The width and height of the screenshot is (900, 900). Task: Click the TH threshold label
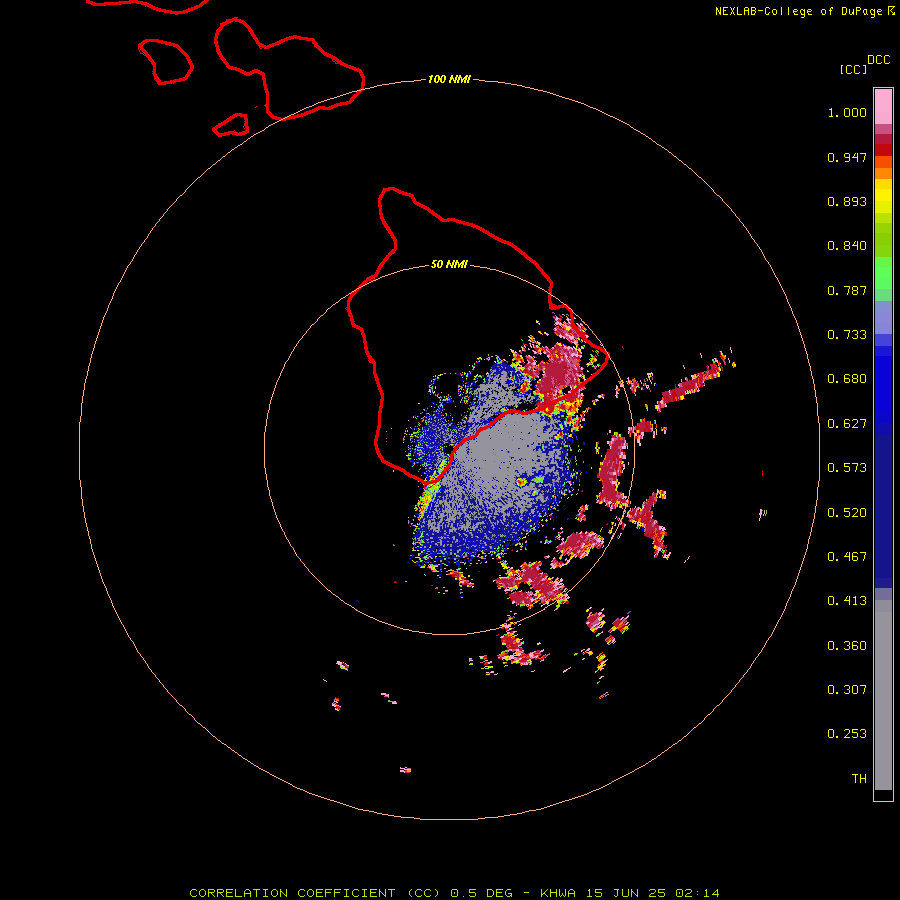859,779
